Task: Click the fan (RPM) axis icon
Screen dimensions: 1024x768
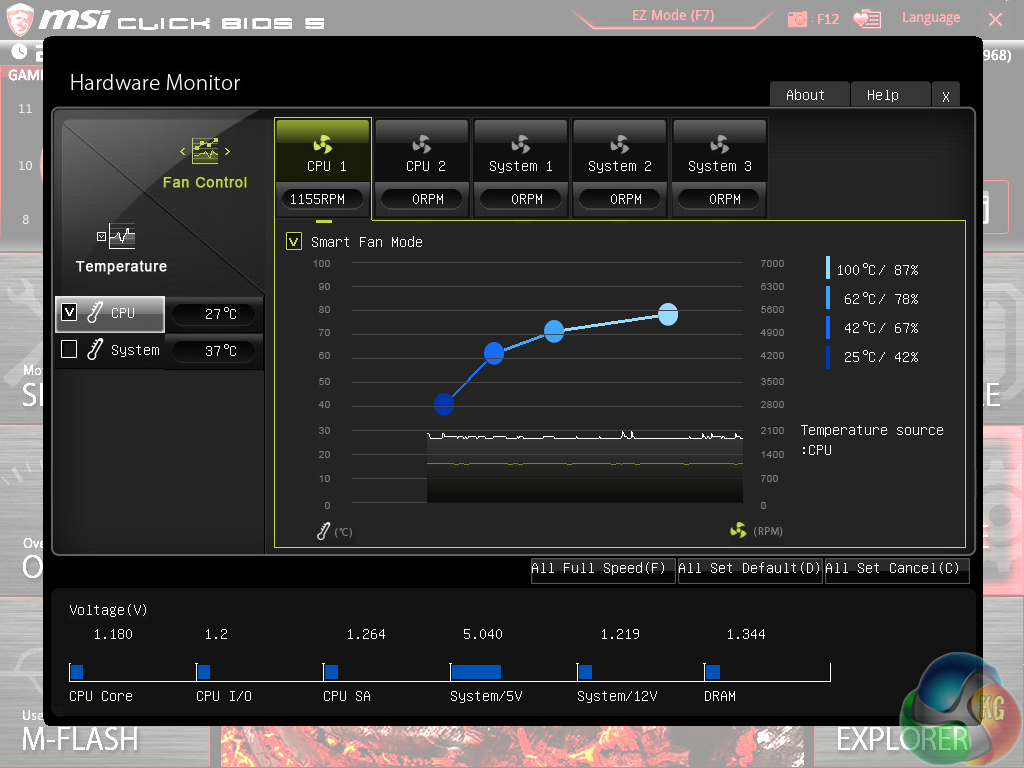Action: [x=739, y=530]
